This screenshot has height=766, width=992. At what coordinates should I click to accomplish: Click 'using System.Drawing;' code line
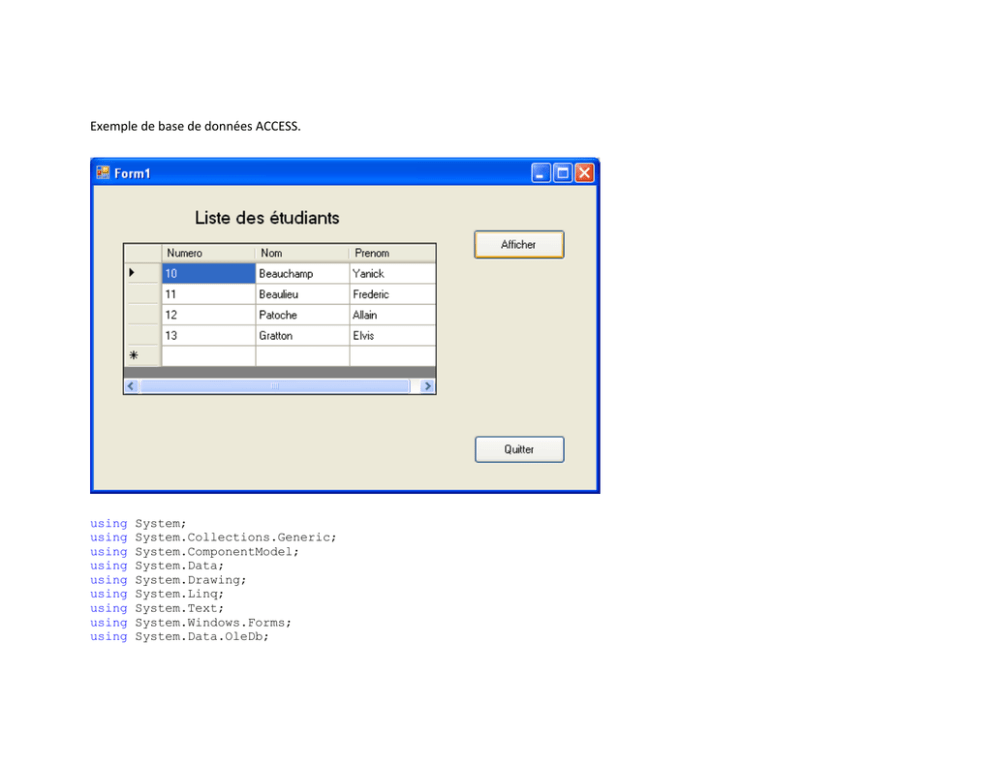168,580
